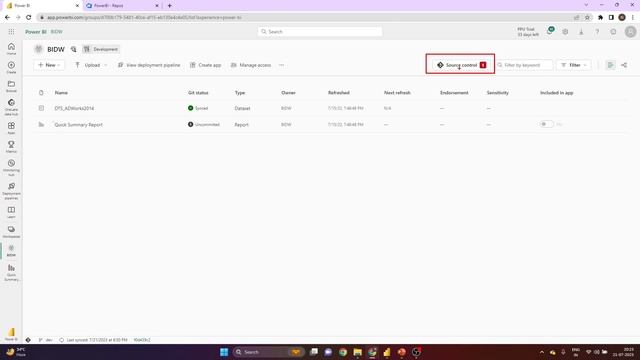Image resolution: width=640 pixels, height=360 pixels.
Task: Open Source control panel
Action: coord(461,65)
